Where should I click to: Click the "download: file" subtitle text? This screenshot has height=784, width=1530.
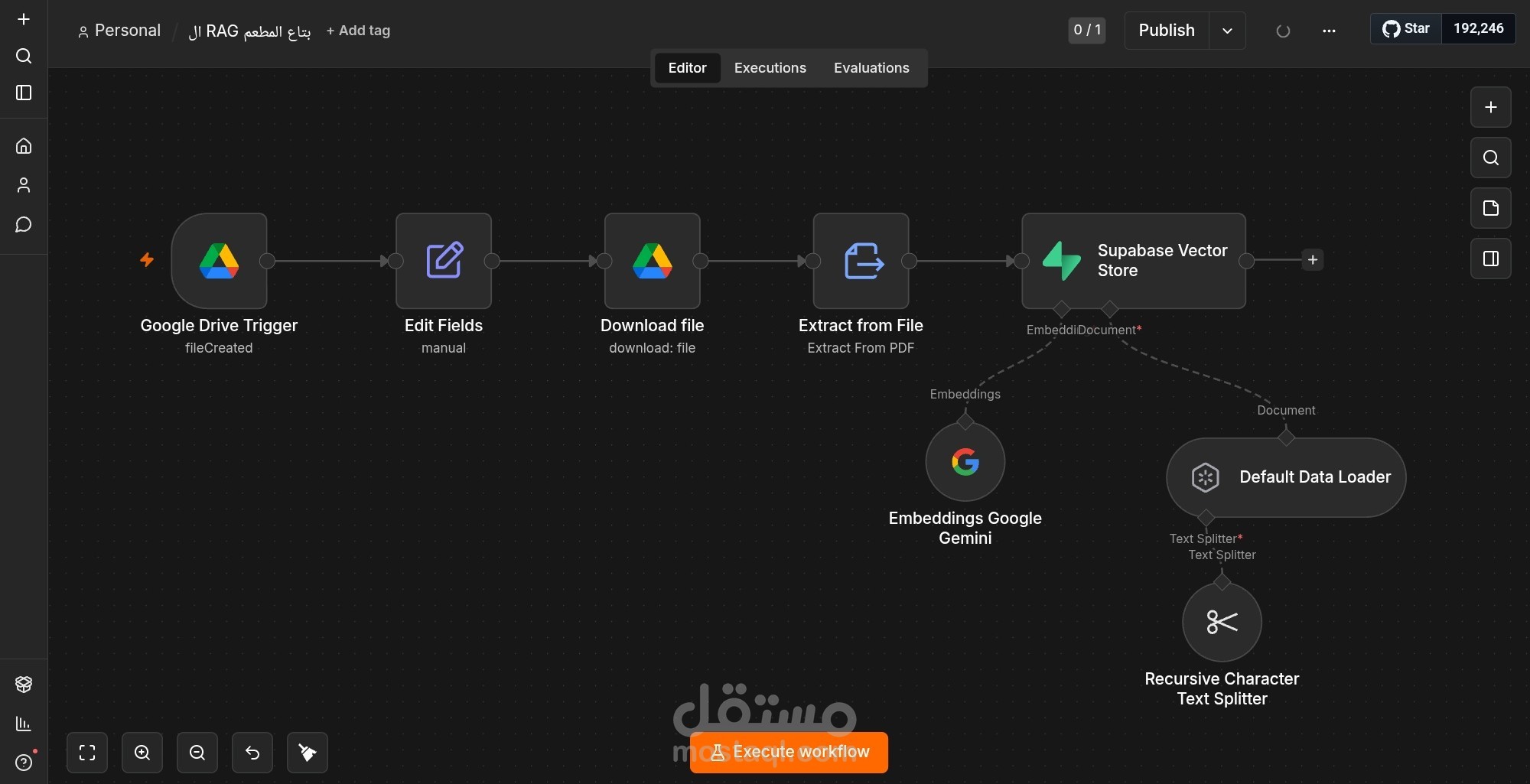(652, 348)
